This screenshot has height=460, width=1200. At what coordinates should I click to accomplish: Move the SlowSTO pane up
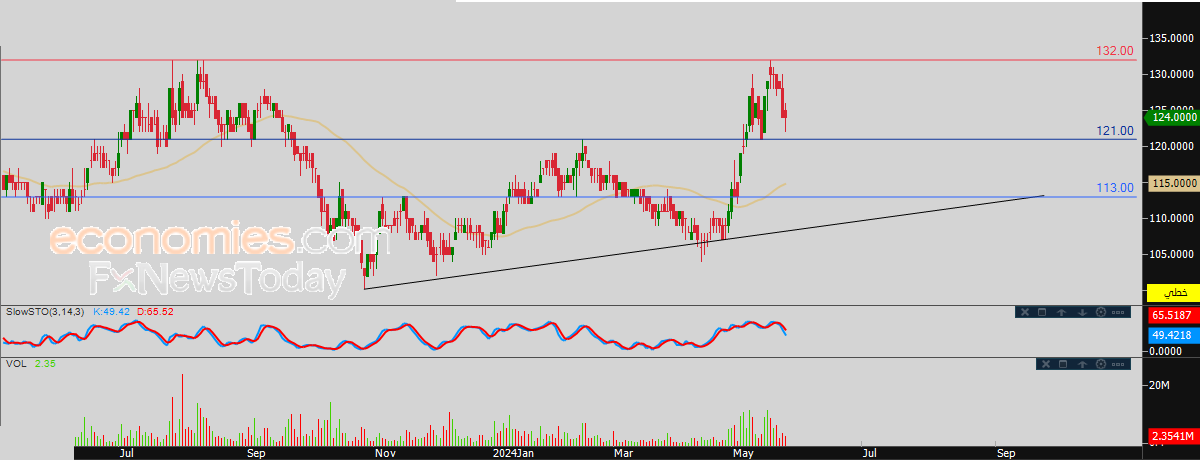point(1061,312)
